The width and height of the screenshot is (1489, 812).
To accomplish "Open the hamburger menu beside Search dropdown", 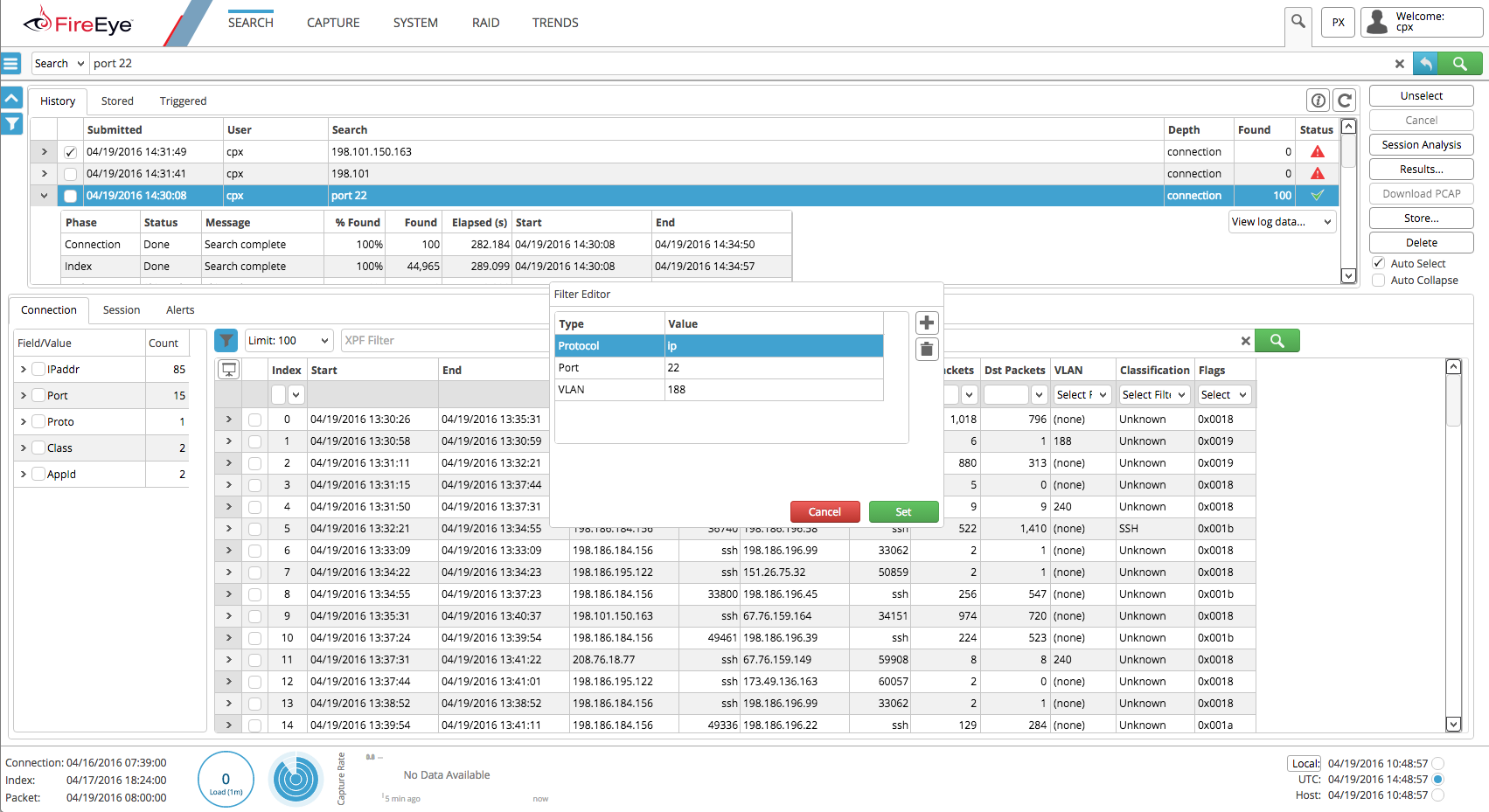I will (10, 64).
